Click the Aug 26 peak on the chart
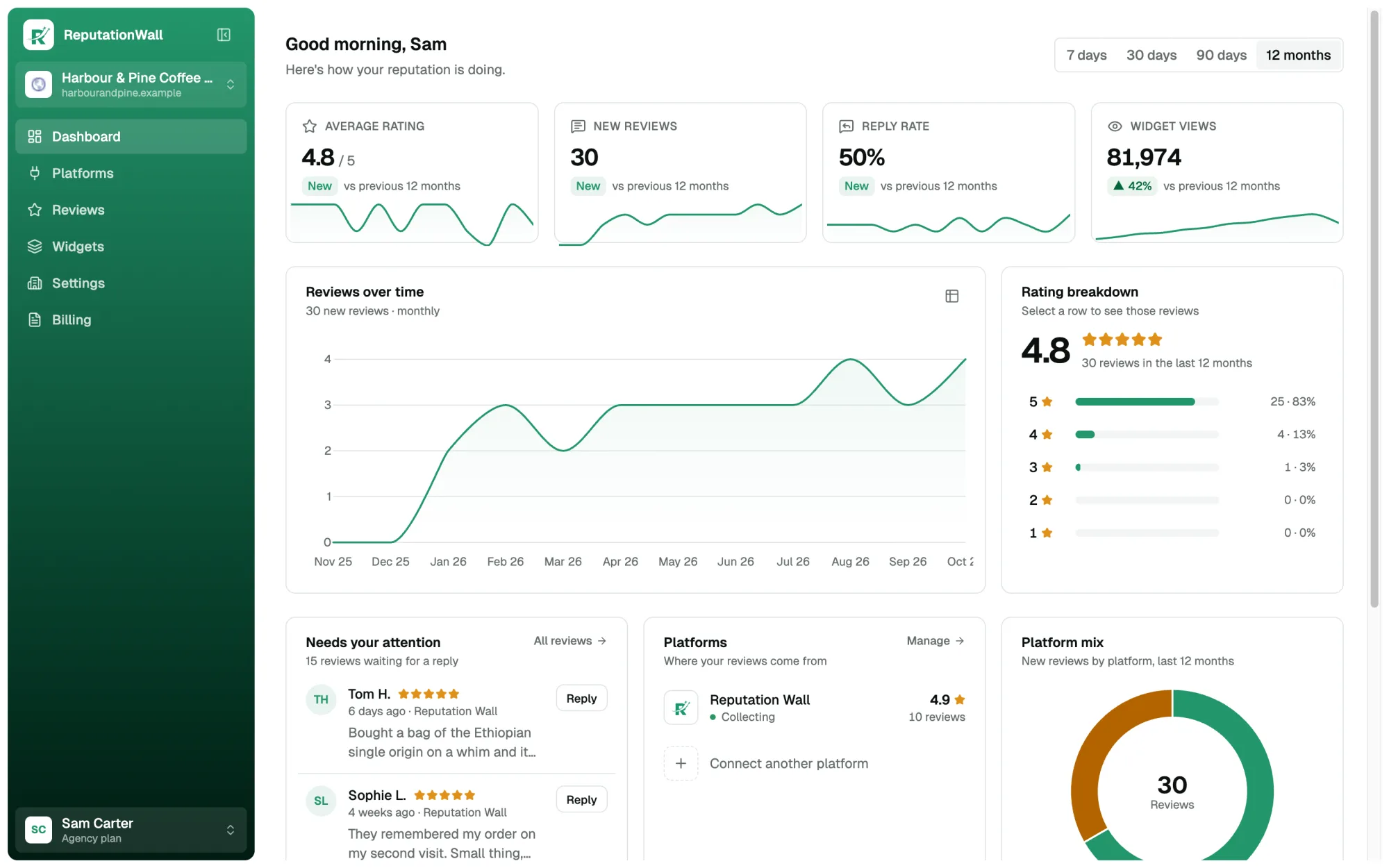1389x868 pixels. 850,360
